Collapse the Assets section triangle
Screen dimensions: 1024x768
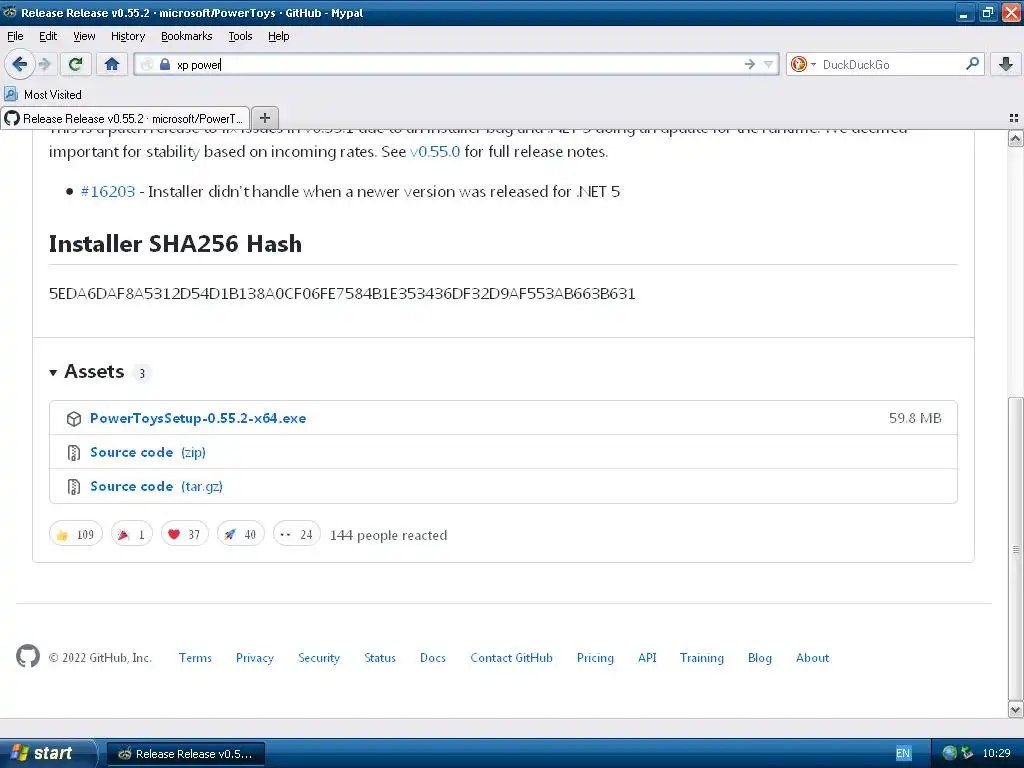[53, 373]
